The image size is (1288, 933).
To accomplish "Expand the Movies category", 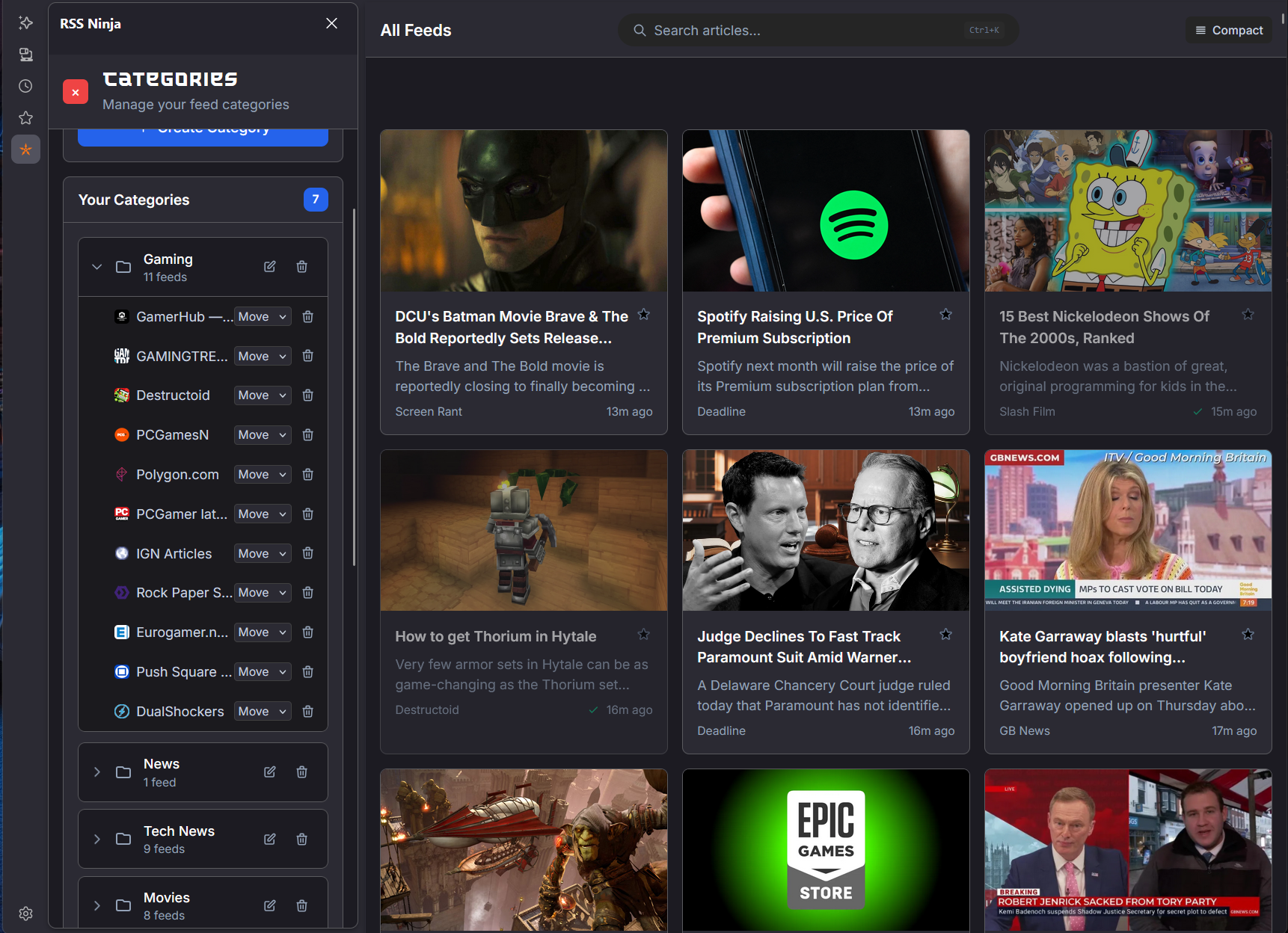I will point(96,905).
